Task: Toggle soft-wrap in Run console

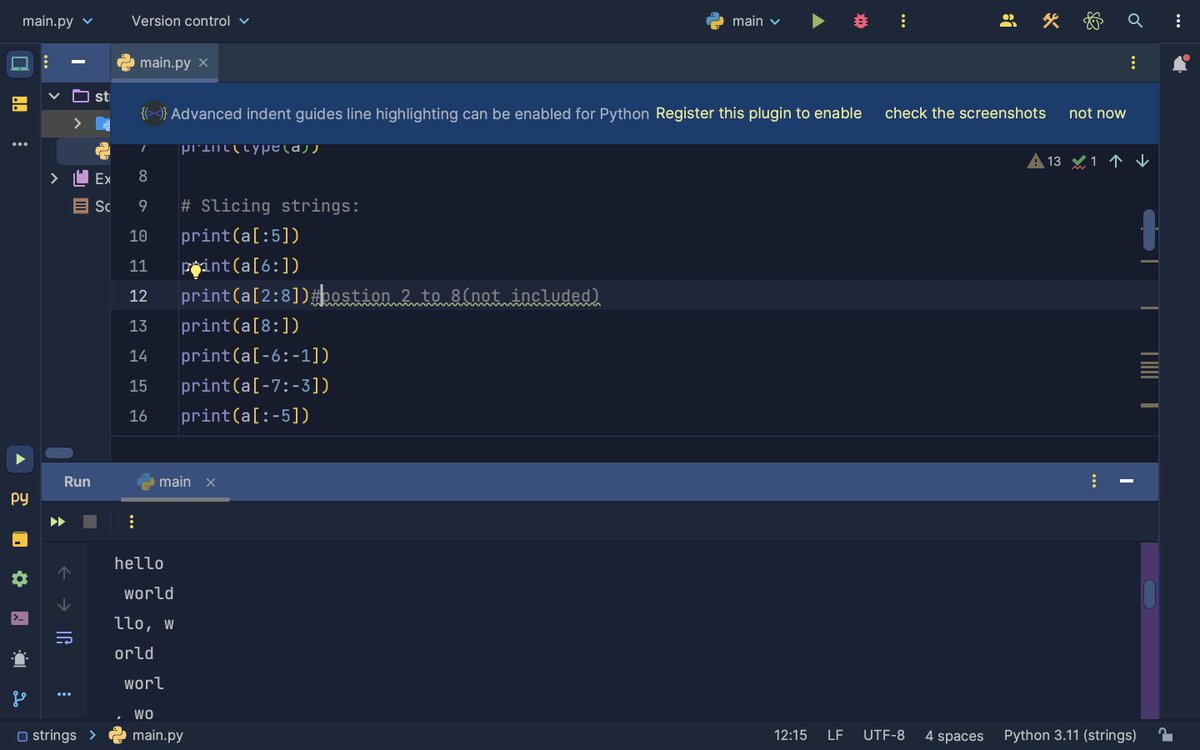Action: coord(64,637)
